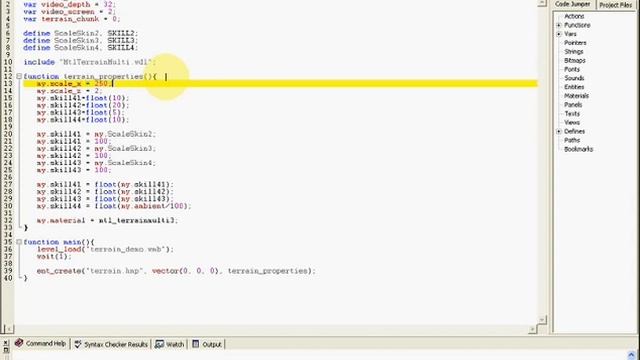Click the 'my.scale_z = 2;' line
640x360 pixels.
coord(69,91)
